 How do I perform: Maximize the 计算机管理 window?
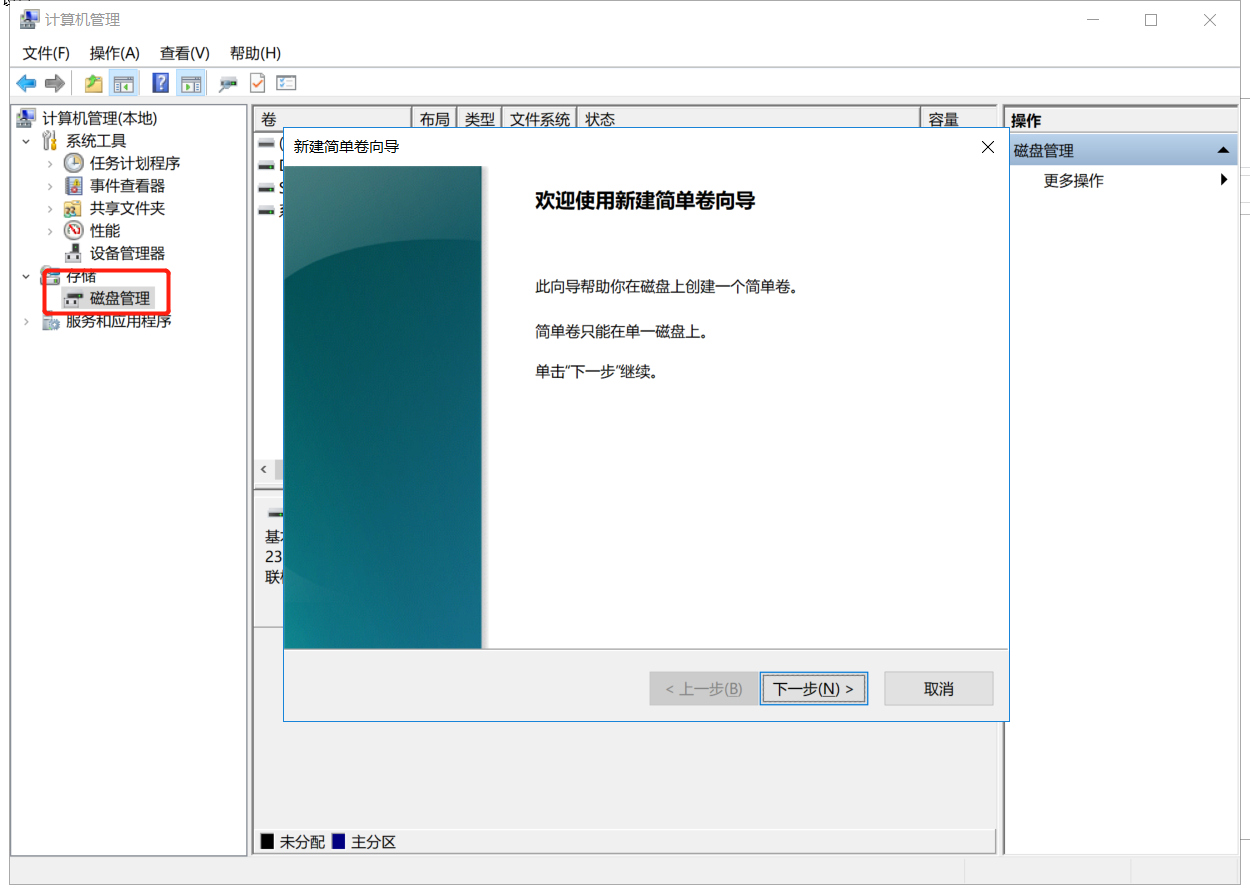click(1151, 20)
